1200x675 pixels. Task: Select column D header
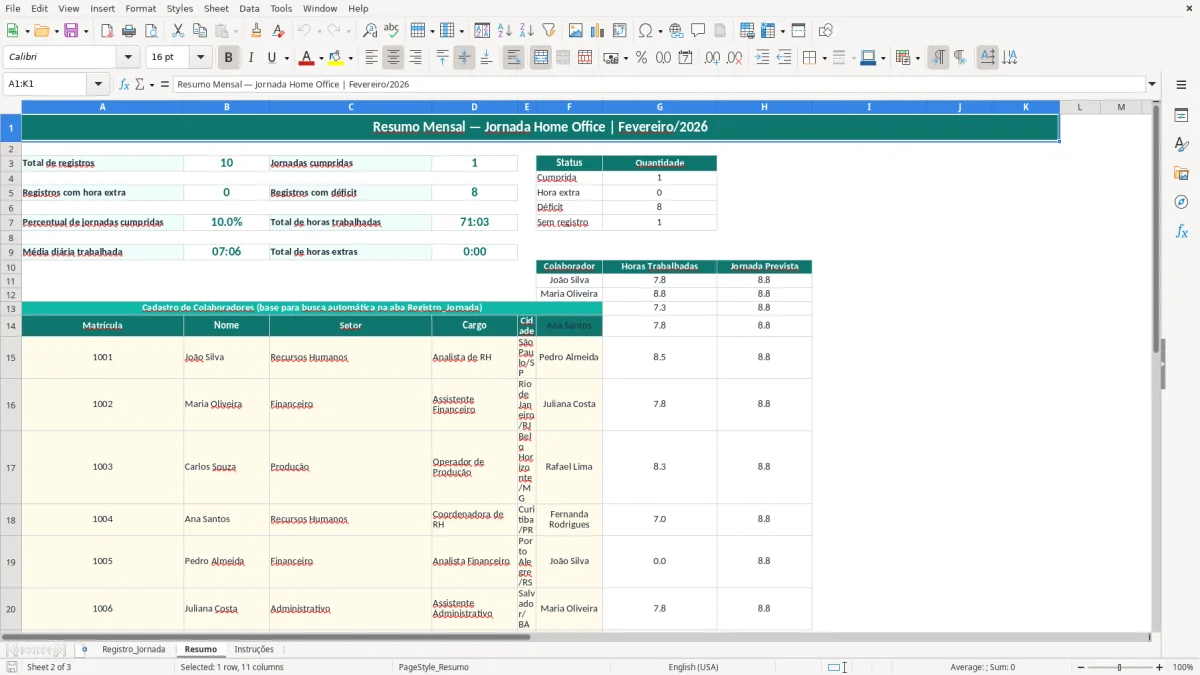474,106
